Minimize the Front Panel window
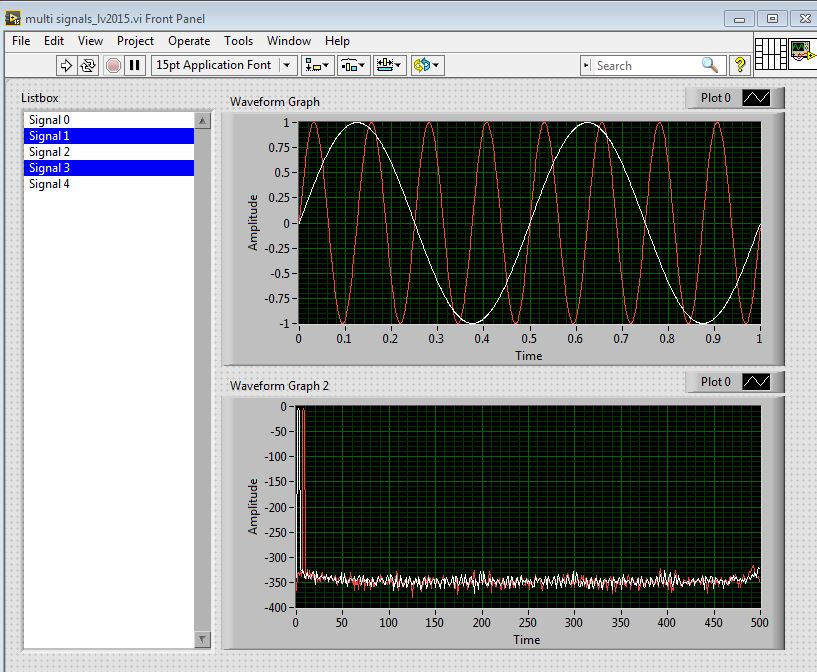The image size is (817, 672). click(739, 19)
